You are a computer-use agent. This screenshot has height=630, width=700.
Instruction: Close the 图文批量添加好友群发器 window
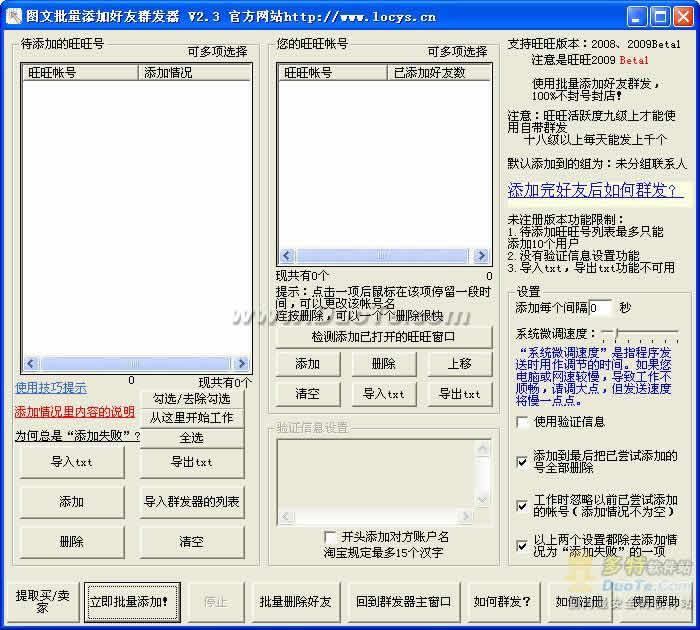[x=683, y=17]
